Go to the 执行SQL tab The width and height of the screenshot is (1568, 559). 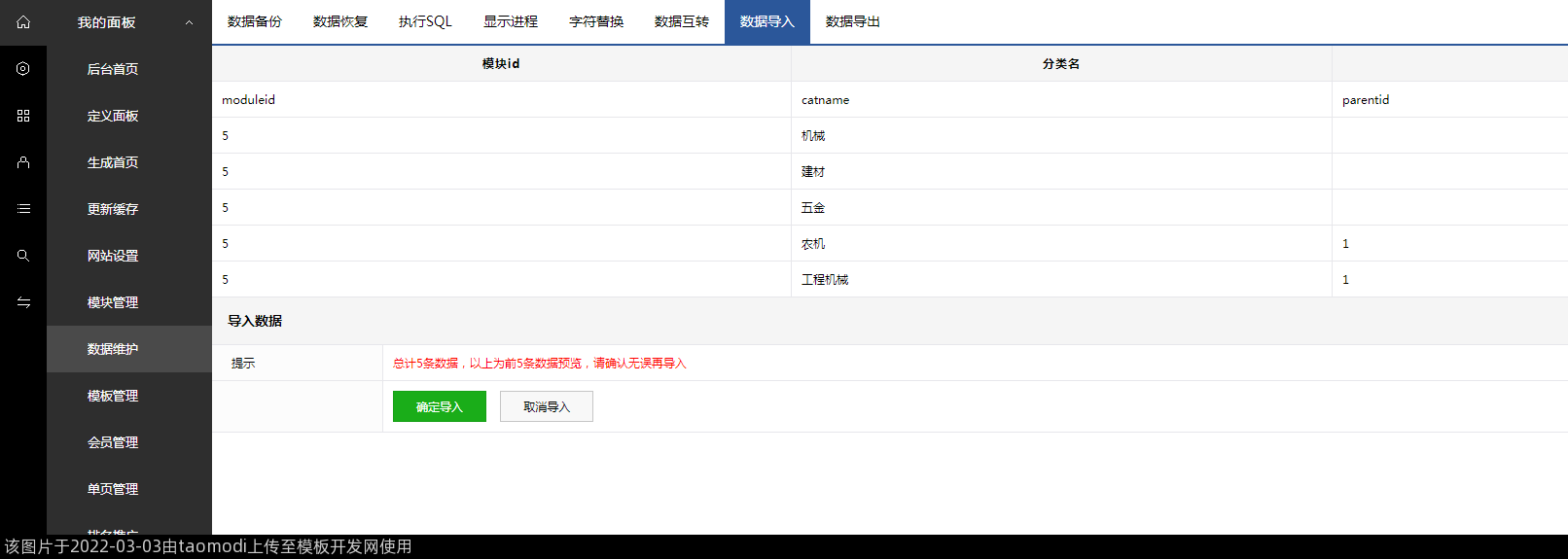tap(425, 21)
